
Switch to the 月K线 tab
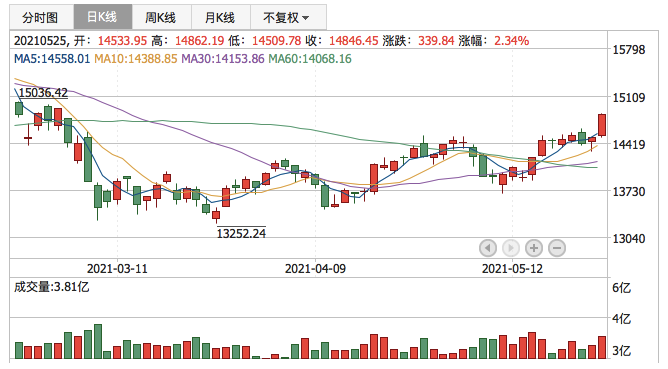(x=221, y=17)
